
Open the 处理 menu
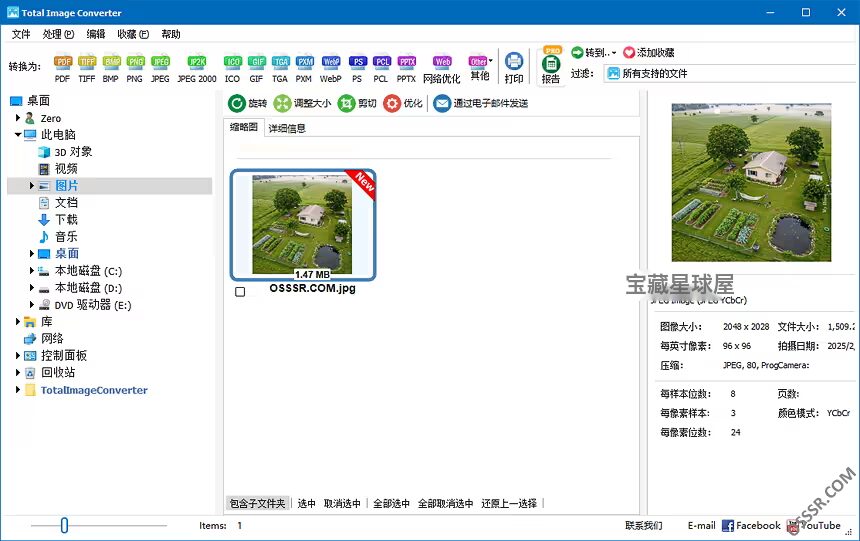(x=58, y=34)
